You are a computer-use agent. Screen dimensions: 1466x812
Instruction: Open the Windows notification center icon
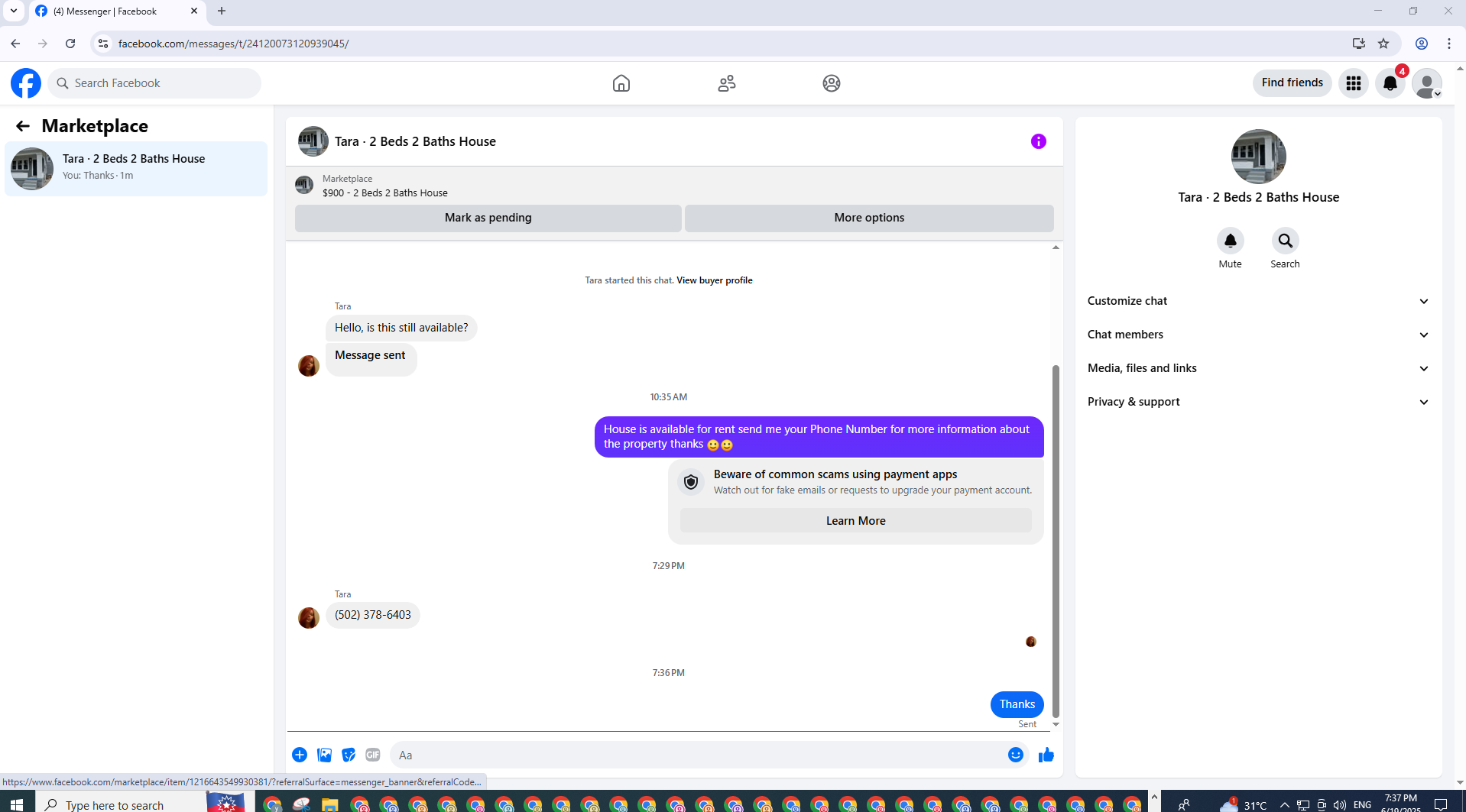[x=1441, y=805]
